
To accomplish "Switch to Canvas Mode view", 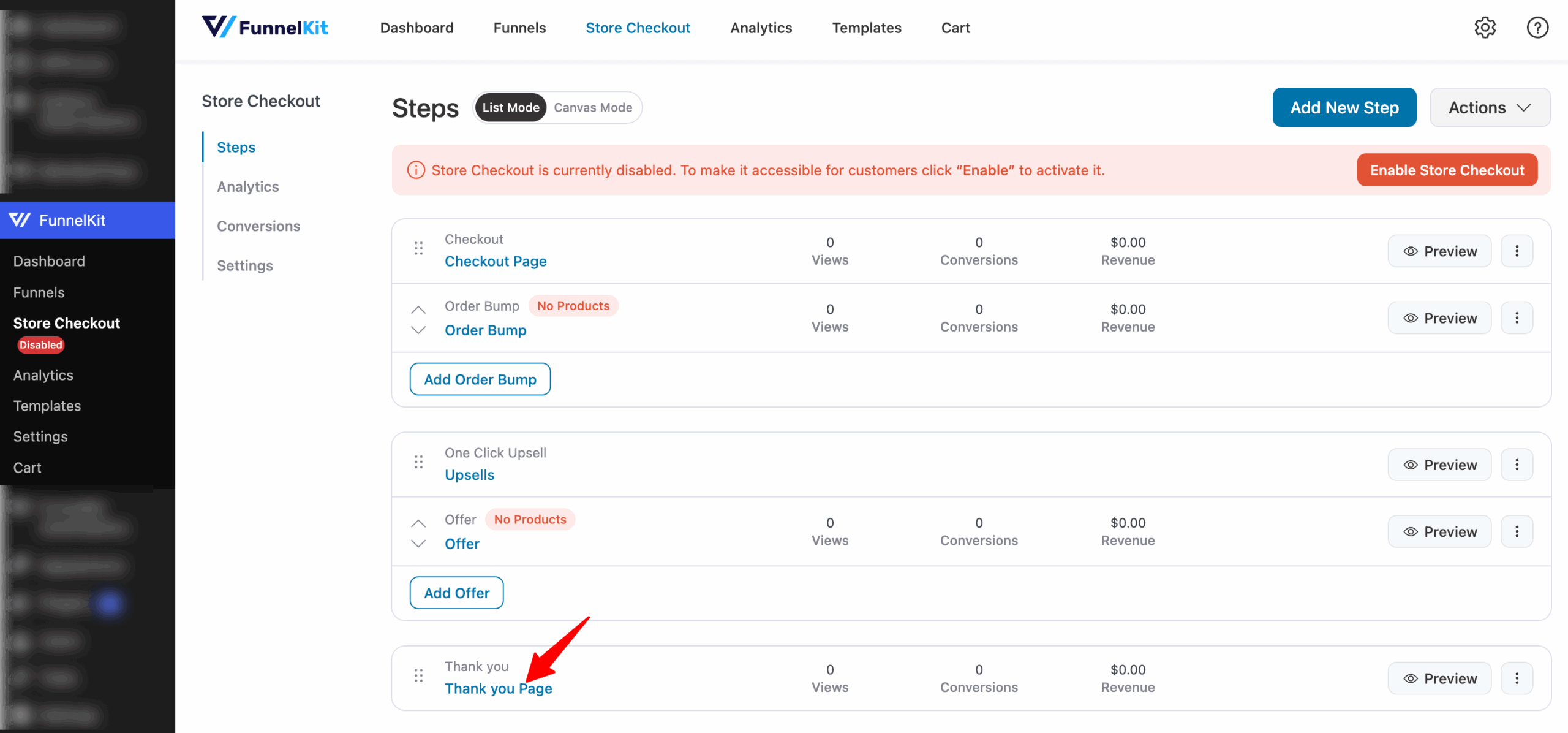I will 592,108.
